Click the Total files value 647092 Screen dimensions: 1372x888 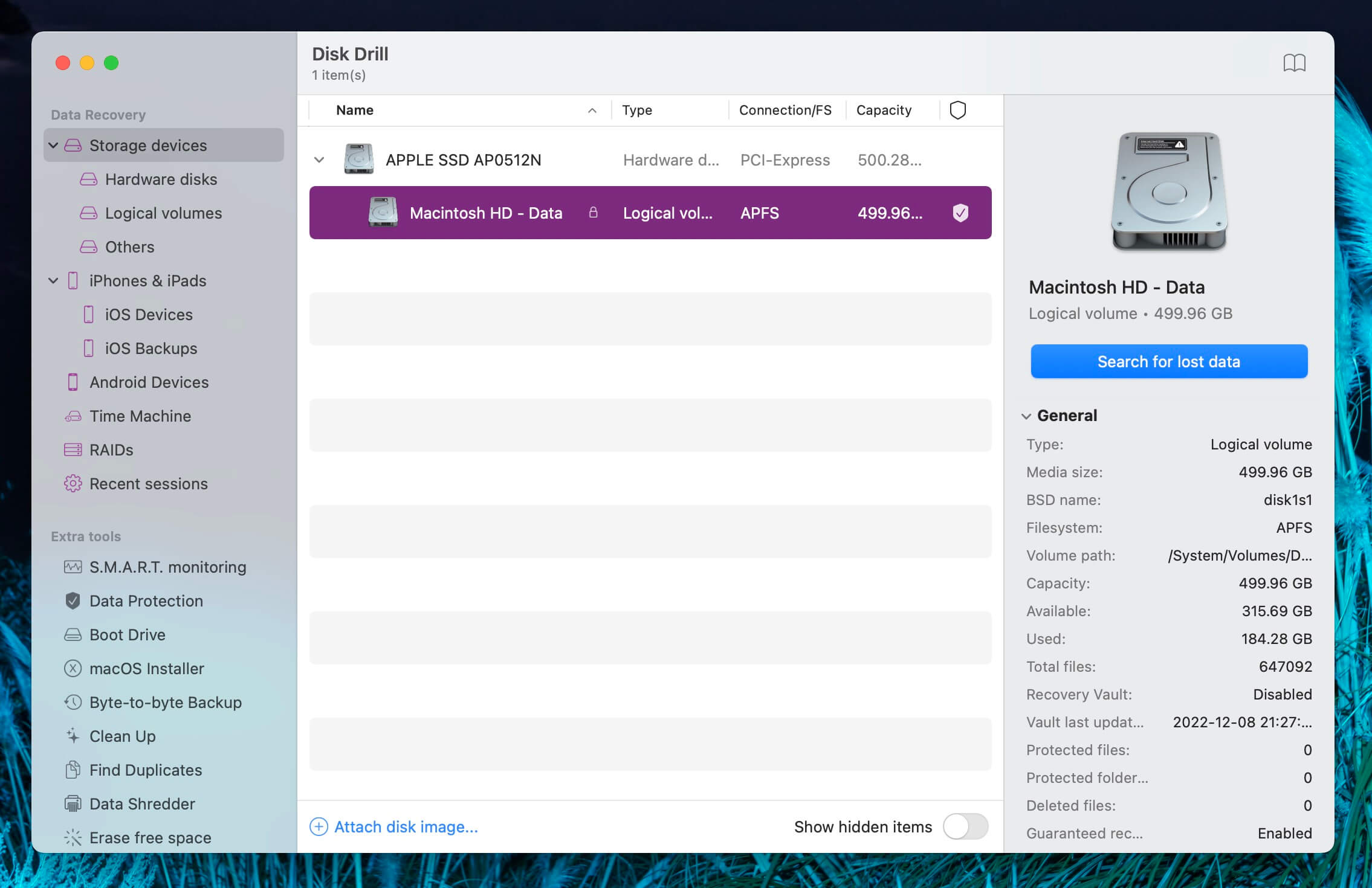[1286, 667]
